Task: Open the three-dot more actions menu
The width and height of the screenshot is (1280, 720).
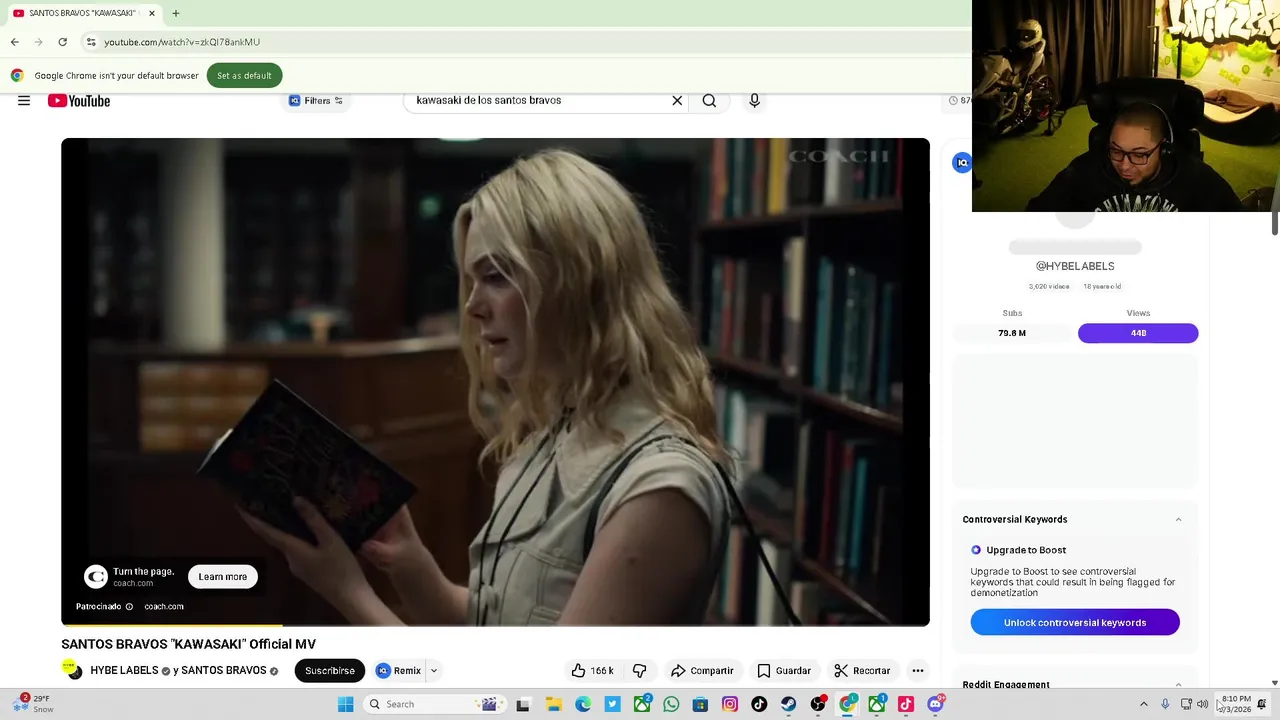Action: coord(918,671)
